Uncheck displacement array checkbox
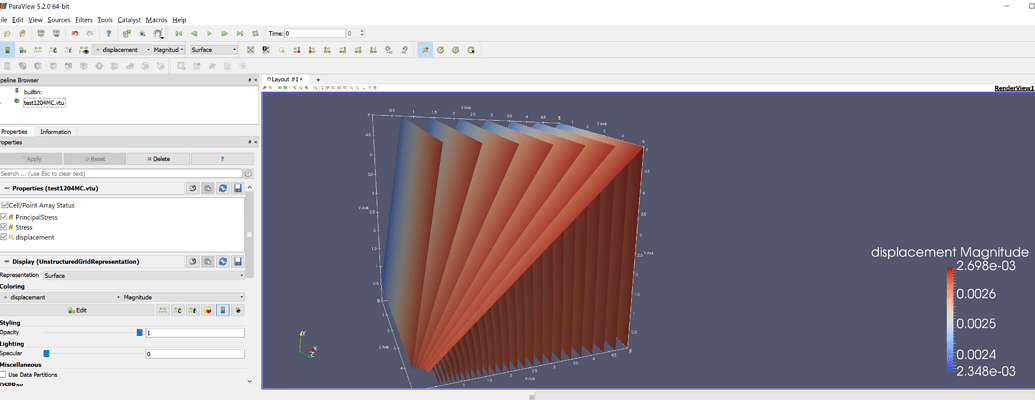This screenshot has height=400, width=1035. 5,237
